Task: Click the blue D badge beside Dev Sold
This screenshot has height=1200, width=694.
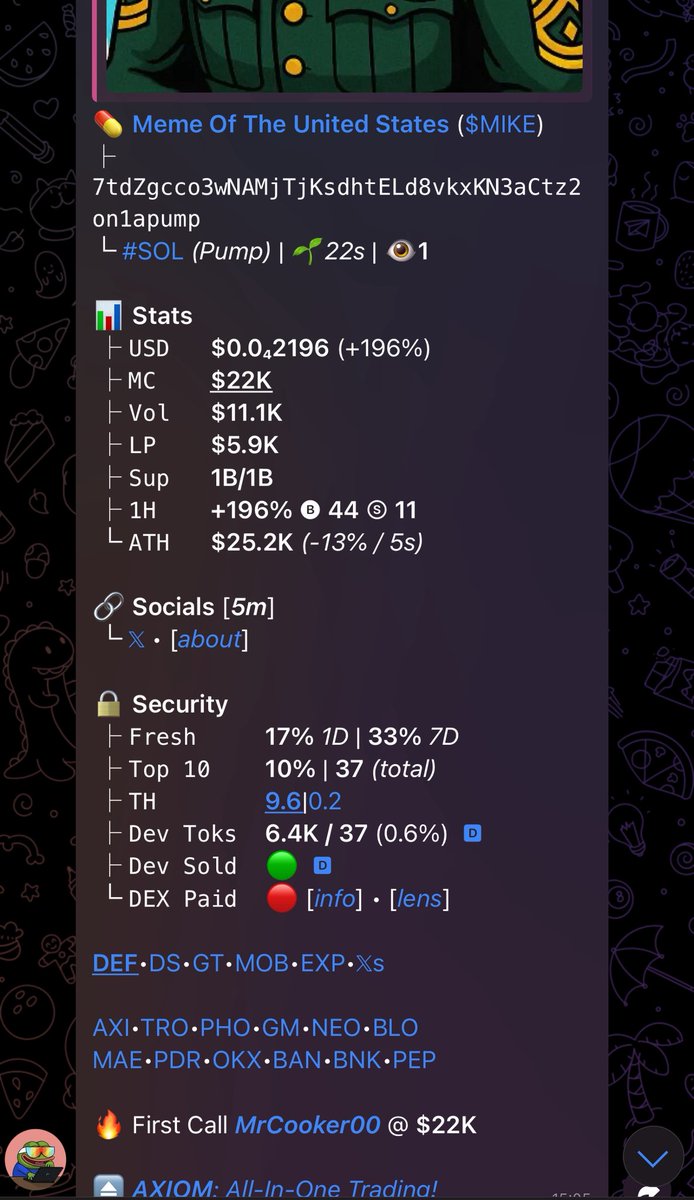Action: click(323, 866)
